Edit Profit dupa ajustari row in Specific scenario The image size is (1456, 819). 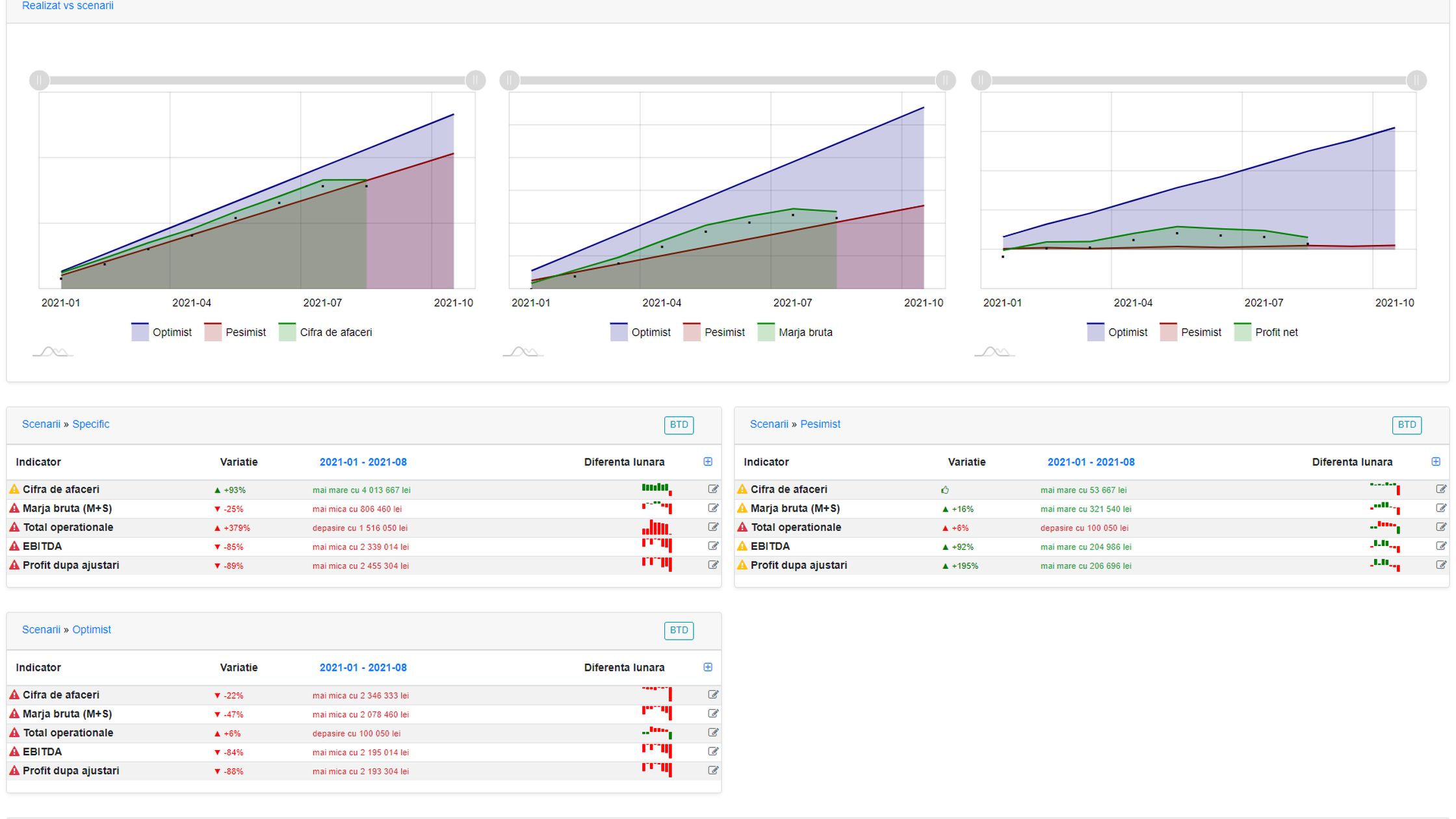713,564
